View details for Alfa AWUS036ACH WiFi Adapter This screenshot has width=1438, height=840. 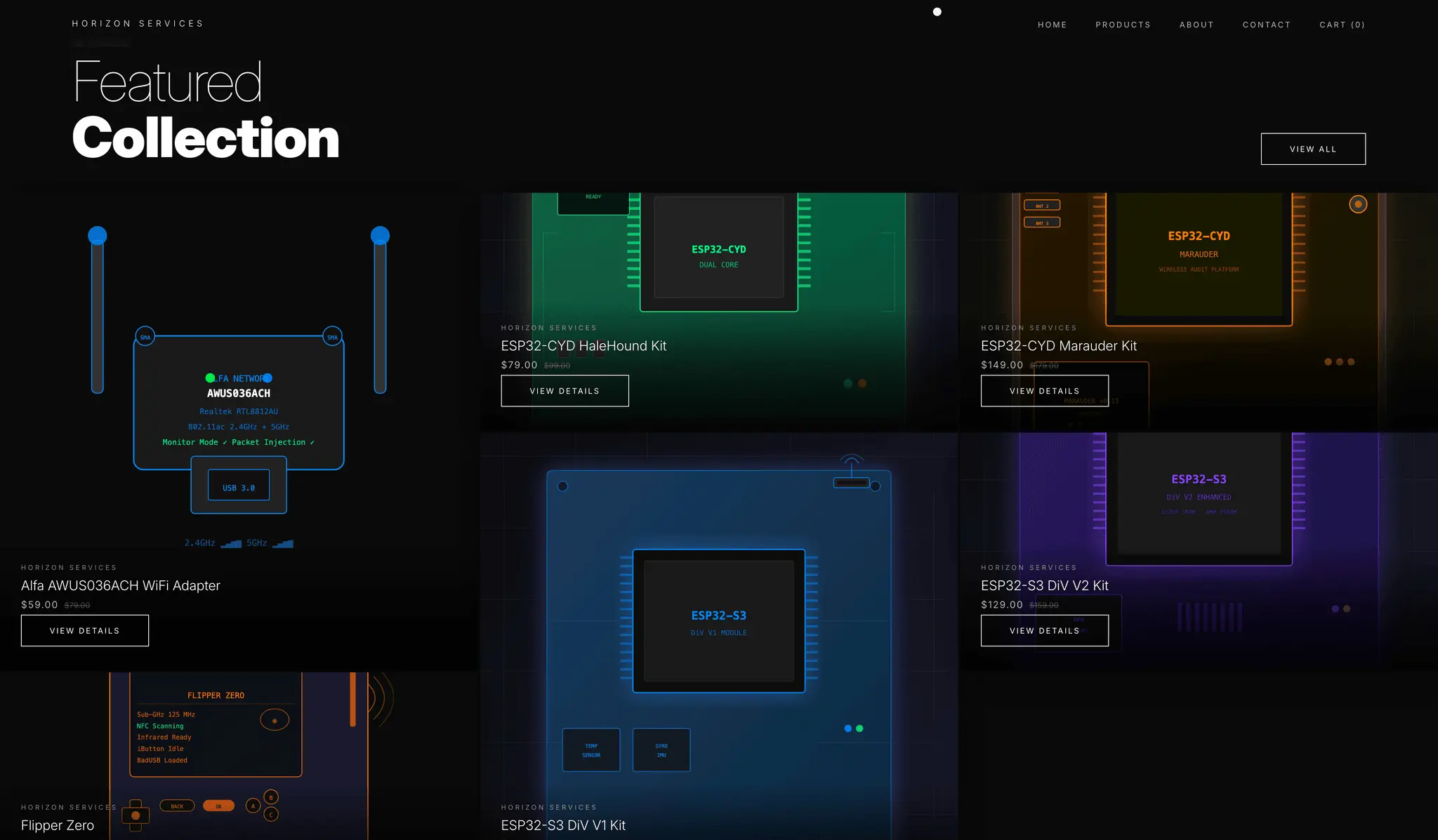tap(85, 630)
